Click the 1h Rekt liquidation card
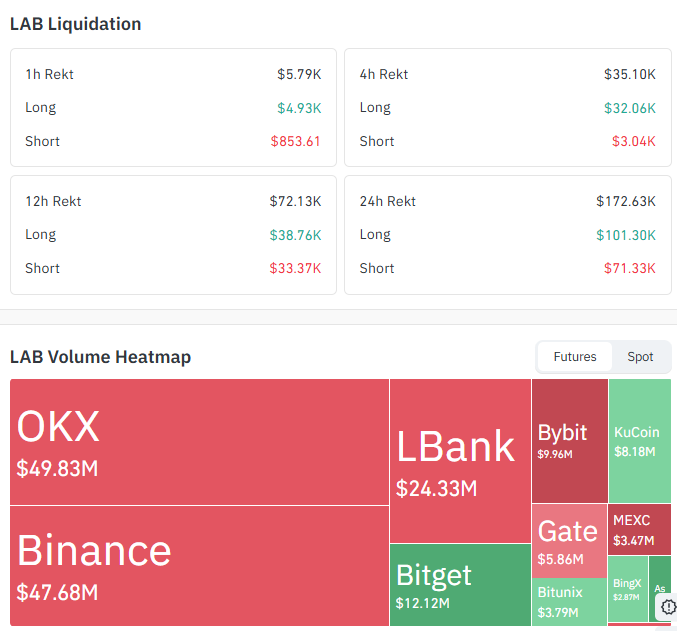The width and height of the screenshot is (677, 631). [x=173, y=108]
